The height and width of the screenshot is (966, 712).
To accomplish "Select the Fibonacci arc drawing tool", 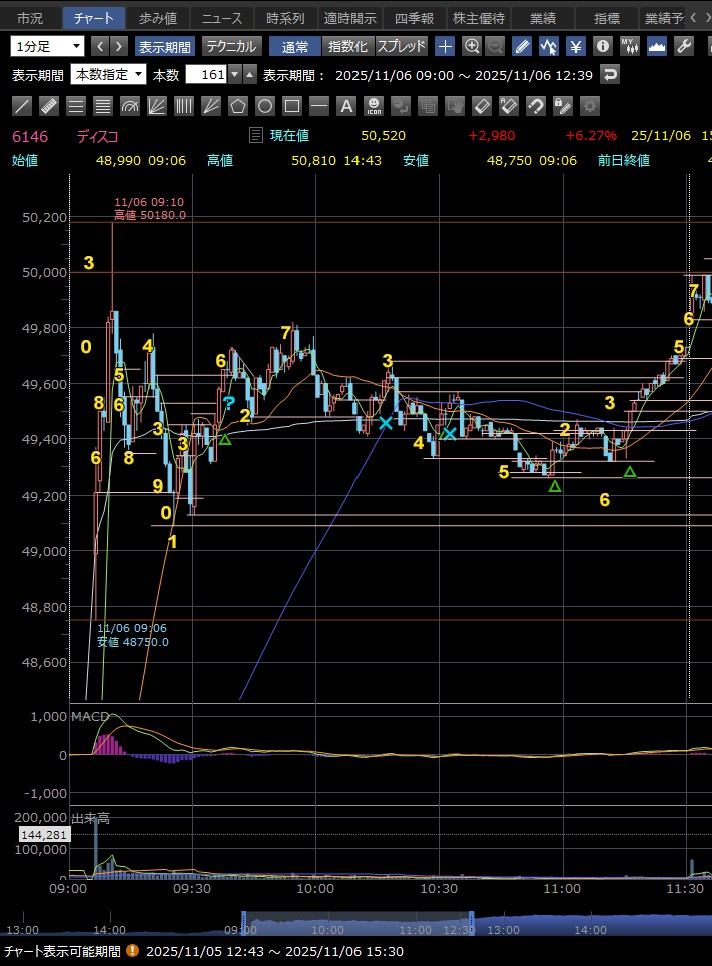I will (129, 106).
